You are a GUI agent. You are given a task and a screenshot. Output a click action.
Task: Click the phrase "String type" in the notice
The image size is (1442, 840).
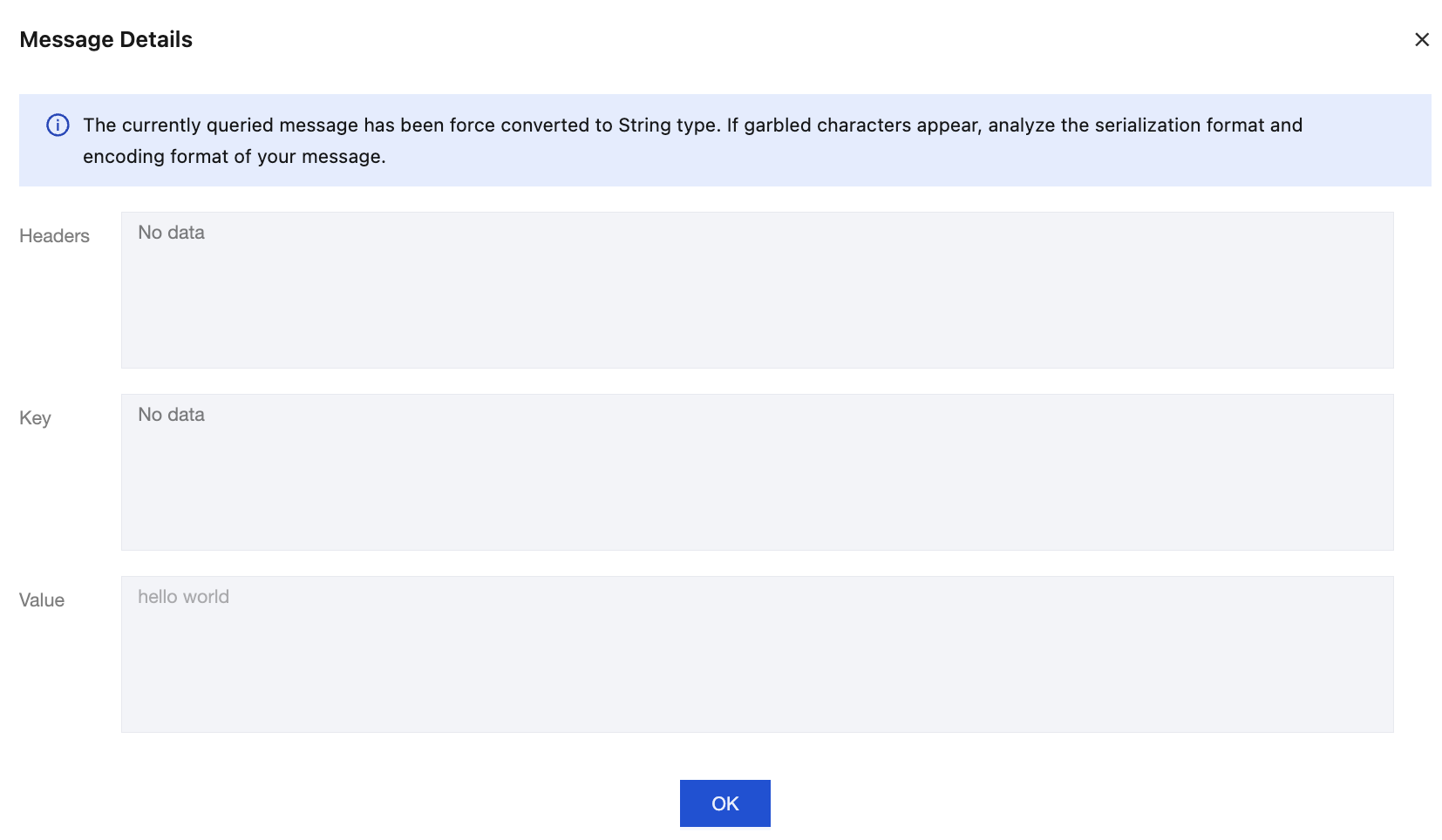tap(668, 125)
